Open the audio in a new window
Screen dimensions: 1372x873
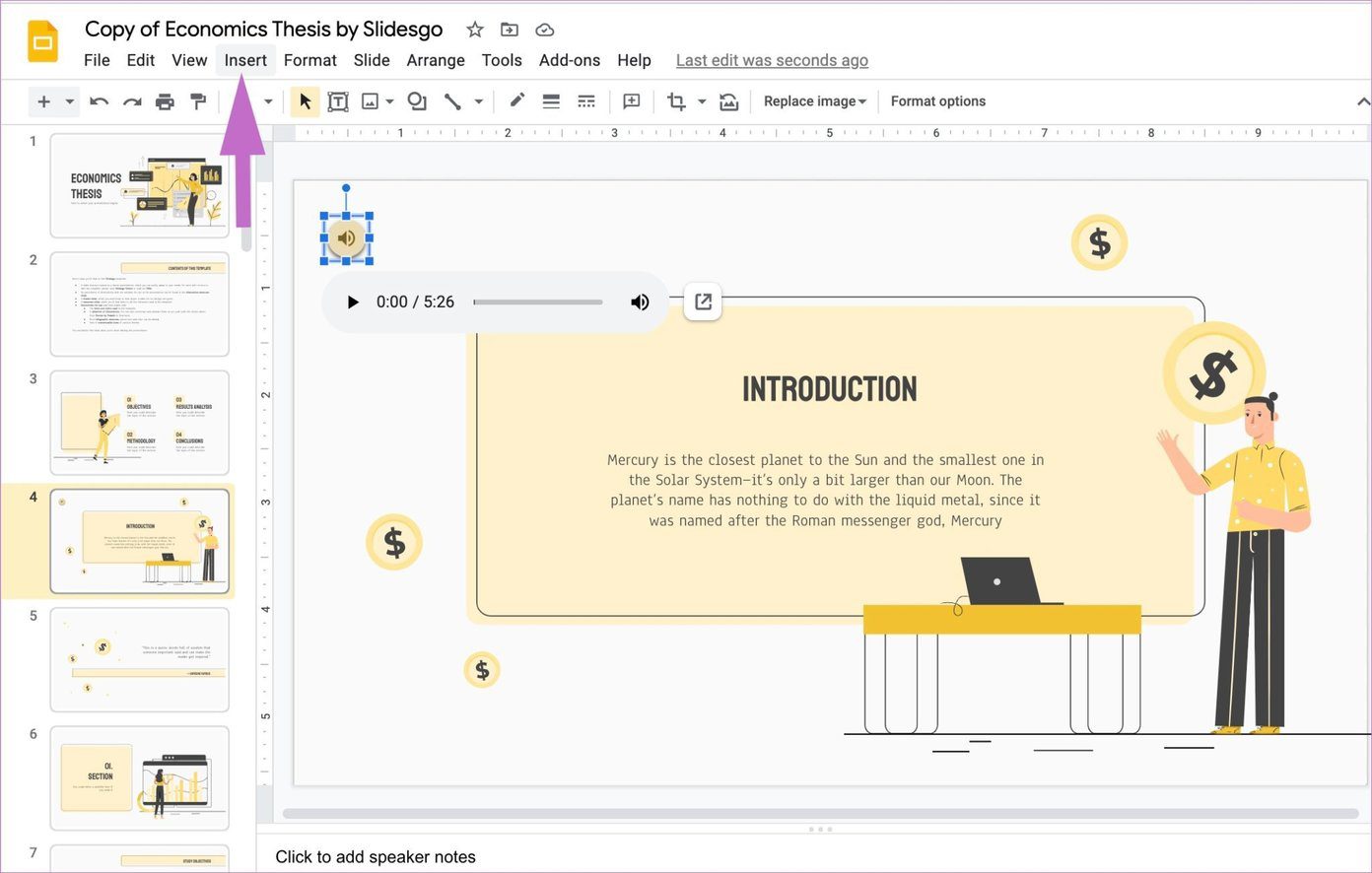coord(703,302)
